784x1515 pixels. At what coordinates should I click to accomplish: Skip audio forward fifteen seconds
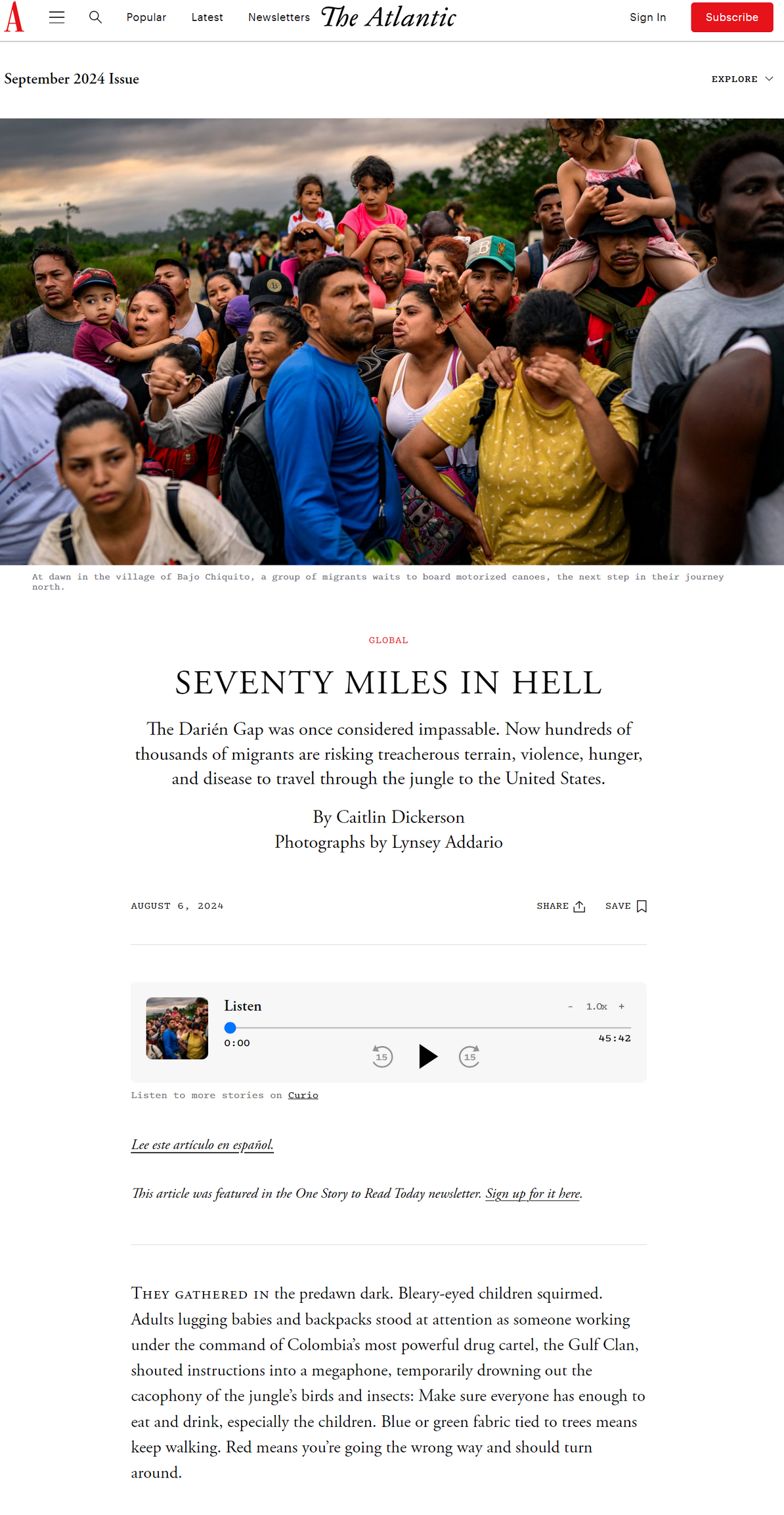click(469, 1057)
